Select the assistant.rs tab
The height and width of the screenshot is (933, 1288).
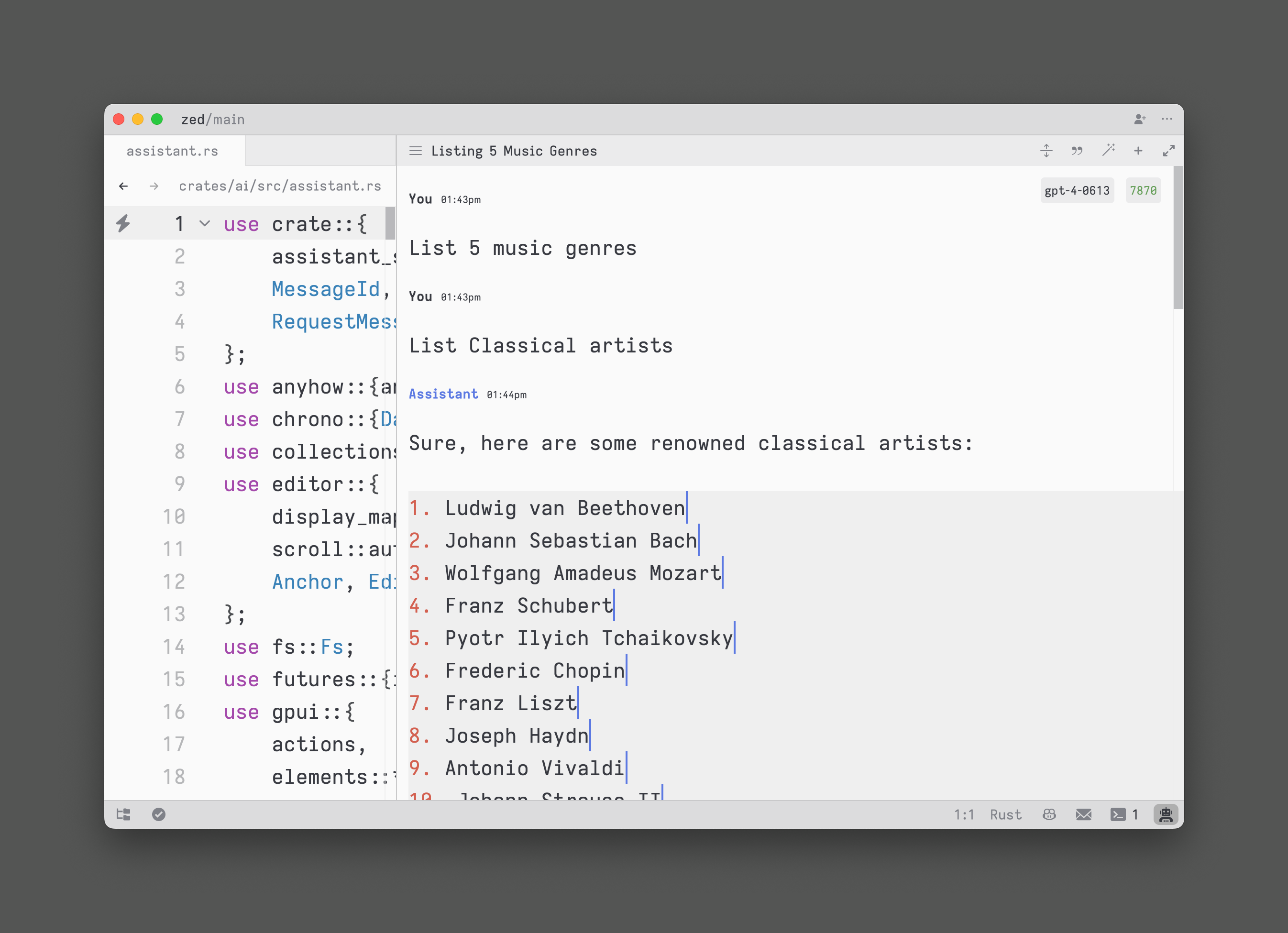point(173,151)
